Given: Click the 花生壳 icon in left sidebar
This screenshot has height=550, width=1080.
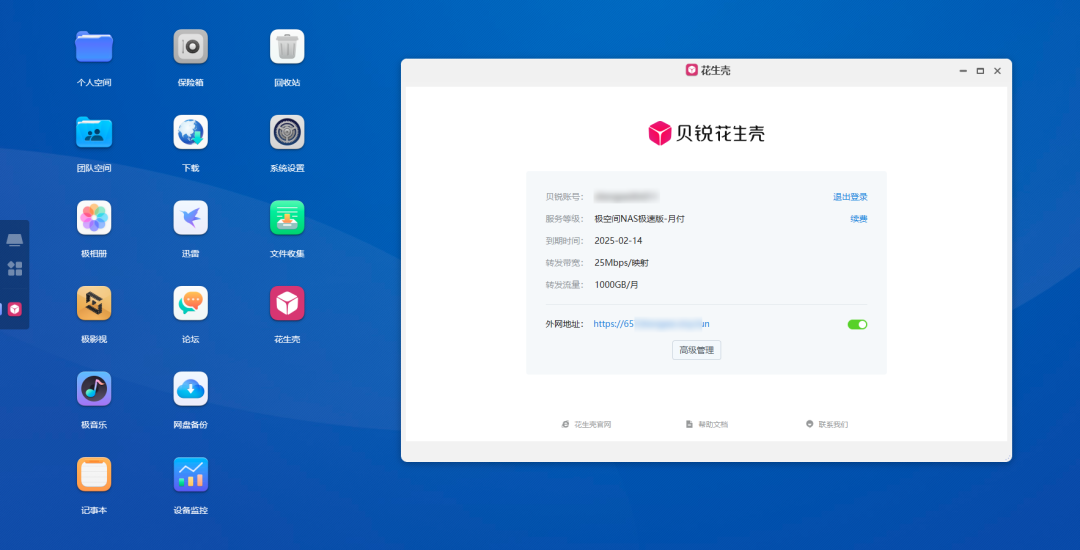Looking at the screenshot, I should [x=15, y=309].
